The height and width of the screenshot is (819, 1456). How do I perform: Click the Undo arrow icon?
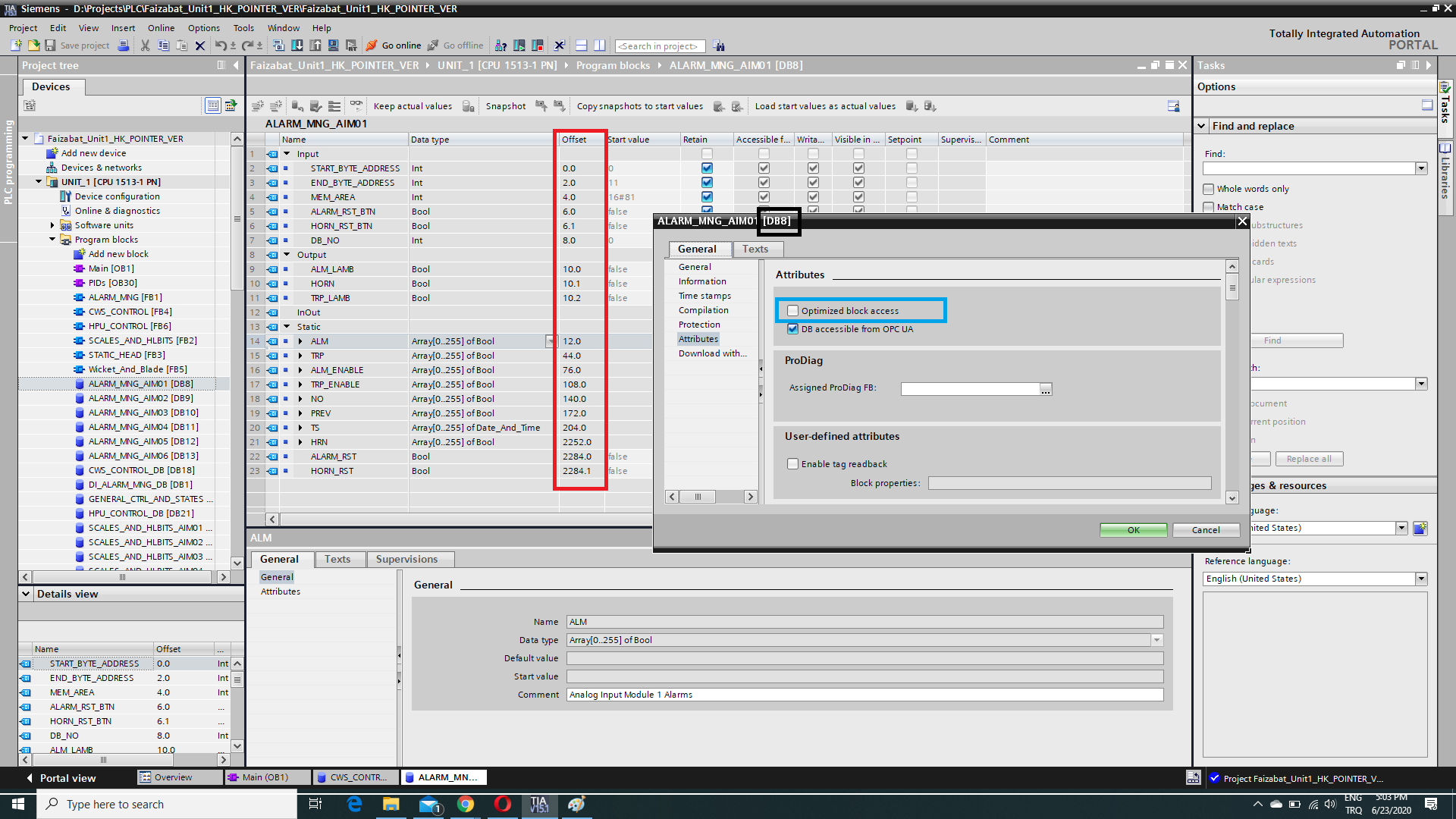coord(220,45)
